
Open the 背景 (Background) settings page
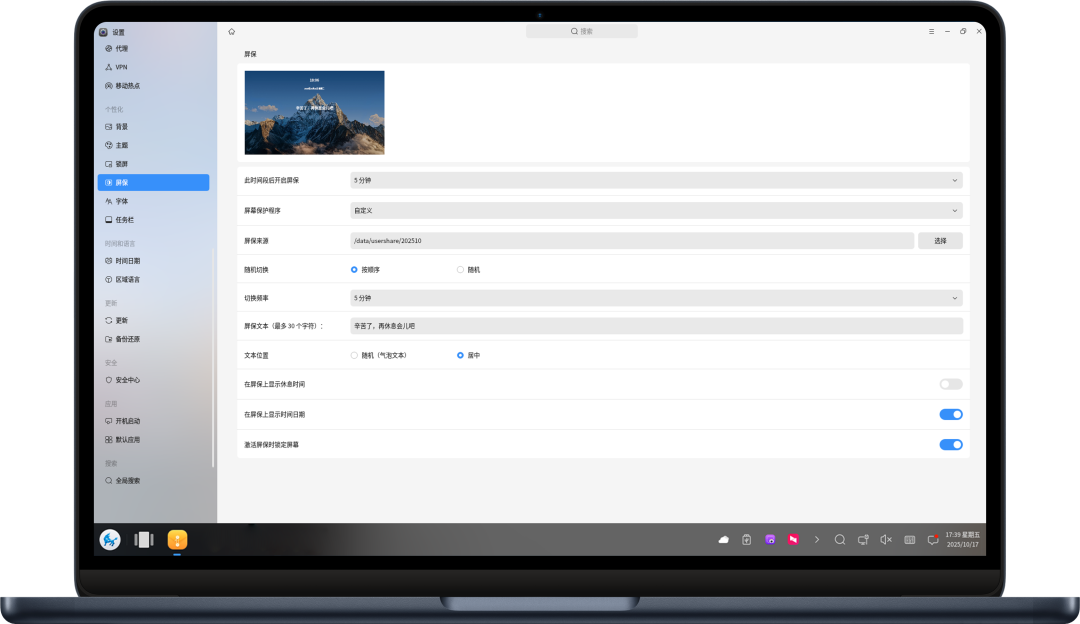pos(121,127)
